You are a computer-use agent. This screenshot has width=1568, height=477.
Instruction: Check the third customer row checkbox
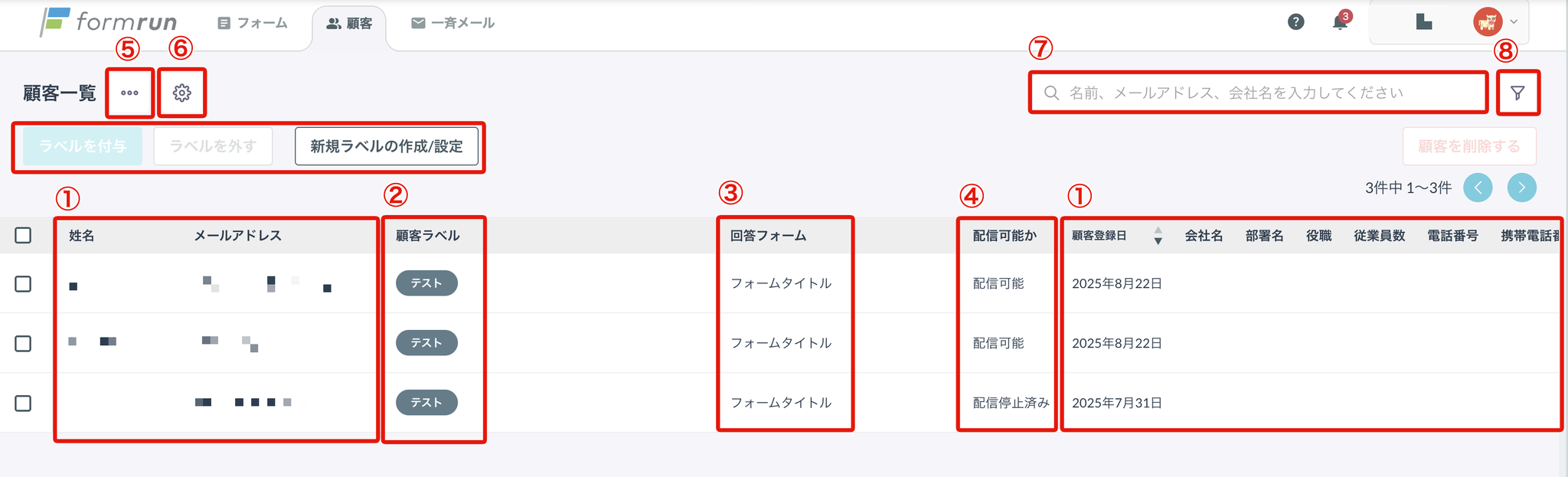pos(24,403)
